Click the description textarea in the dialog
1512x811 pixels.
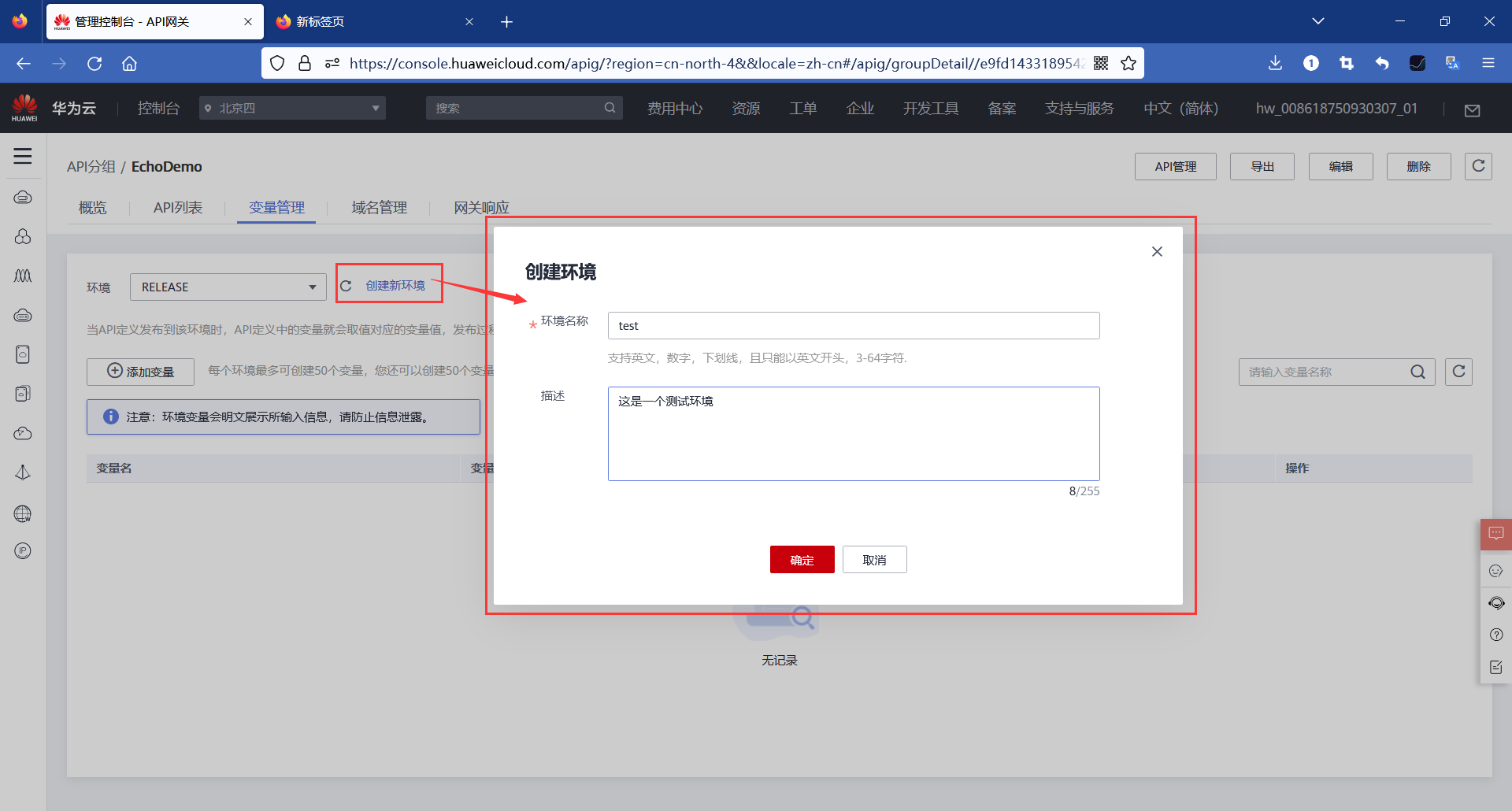[853, 434]
